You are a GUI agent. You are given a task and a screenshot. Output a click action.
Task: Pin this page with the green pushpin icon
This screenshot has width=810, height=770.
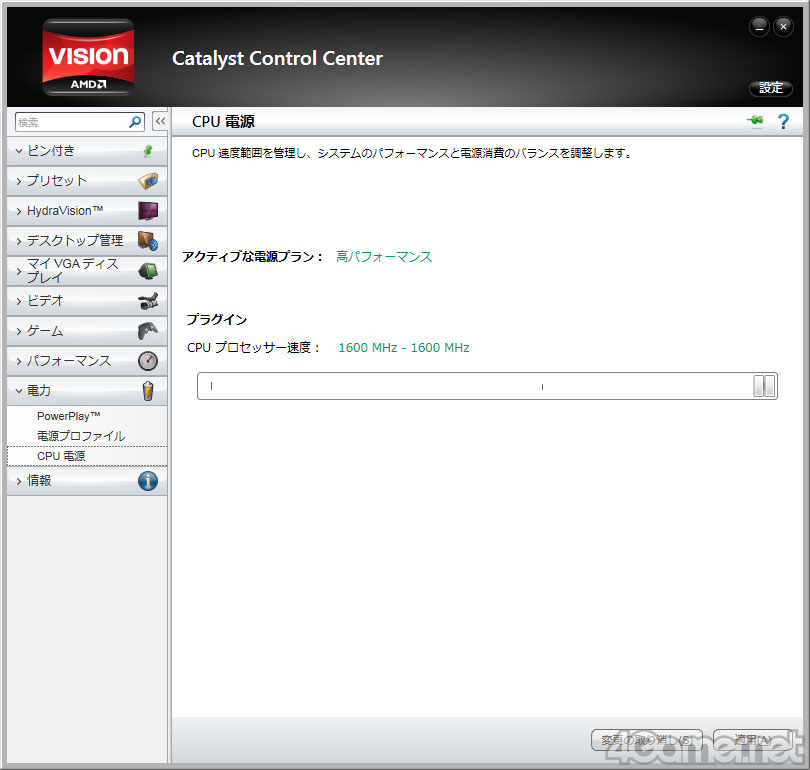click(x=755, y=121)
